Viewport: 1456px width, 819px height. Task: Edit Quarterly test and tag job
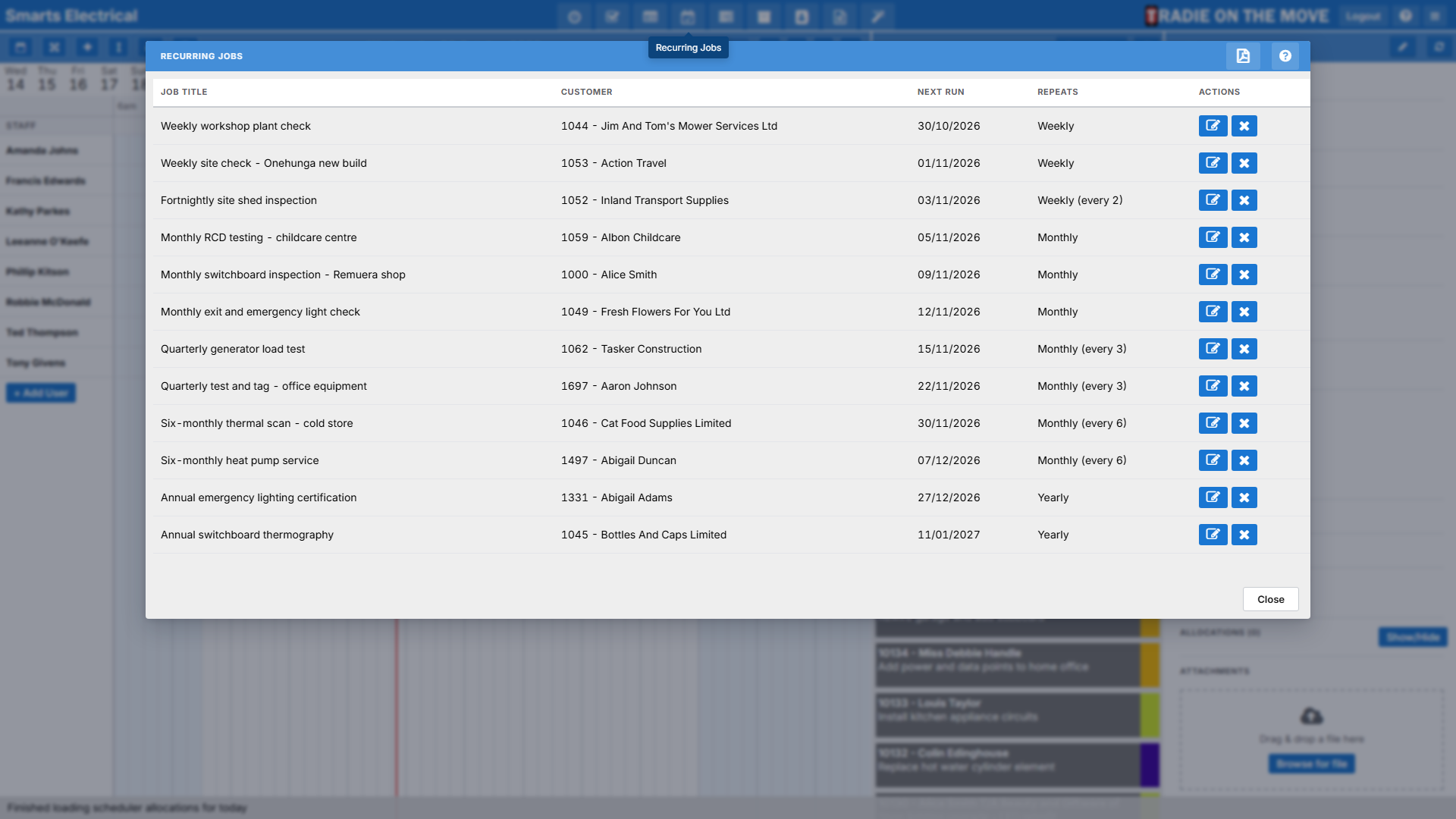coord(1213,386)
